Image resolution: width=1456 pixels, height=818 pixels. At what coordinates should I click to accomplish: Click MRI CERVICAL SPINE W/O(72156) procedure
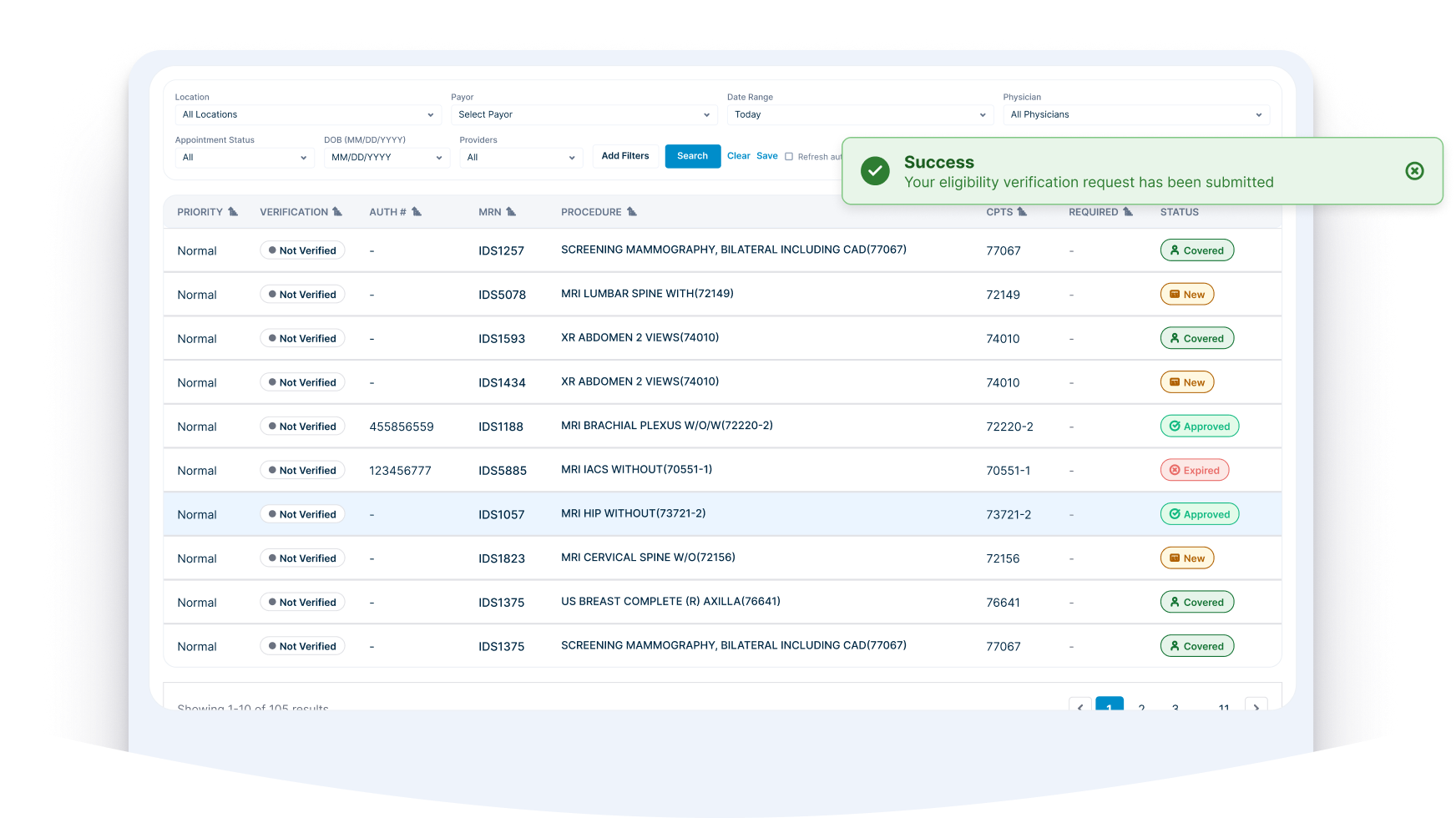pos(648,558)
